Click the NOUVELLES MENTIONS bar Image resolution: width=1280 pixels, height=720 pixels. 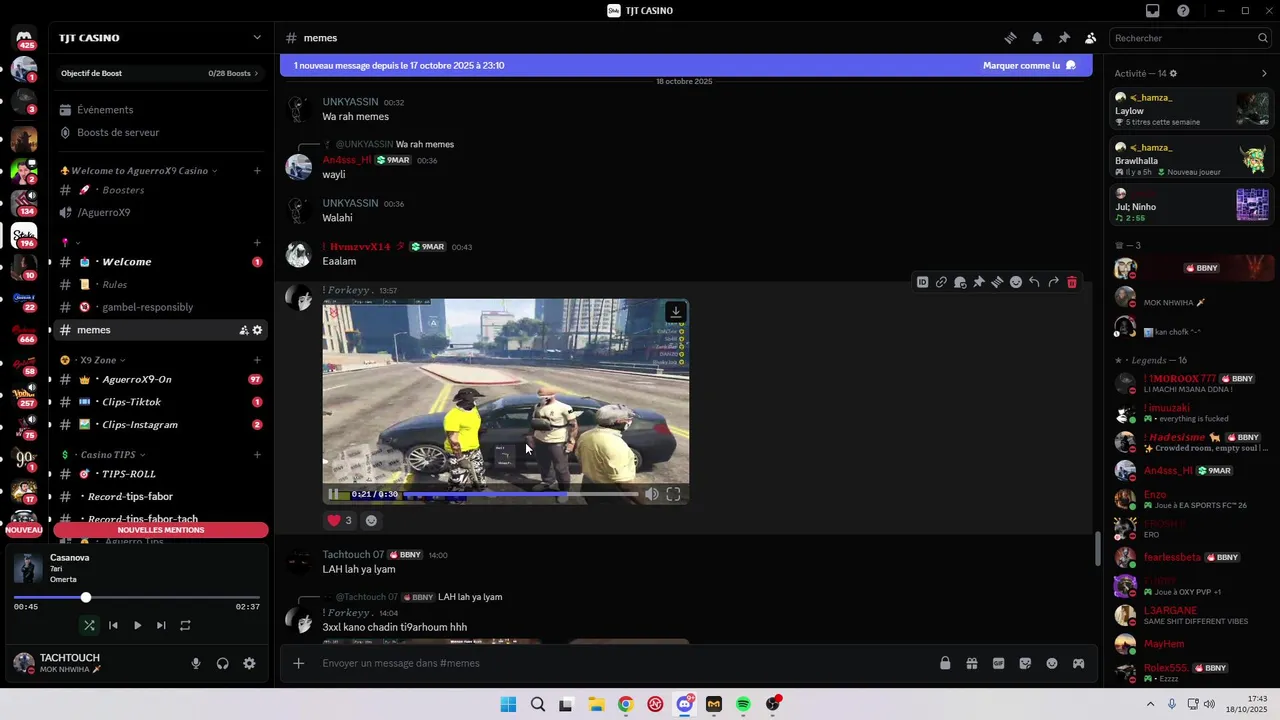pos(161,530)
